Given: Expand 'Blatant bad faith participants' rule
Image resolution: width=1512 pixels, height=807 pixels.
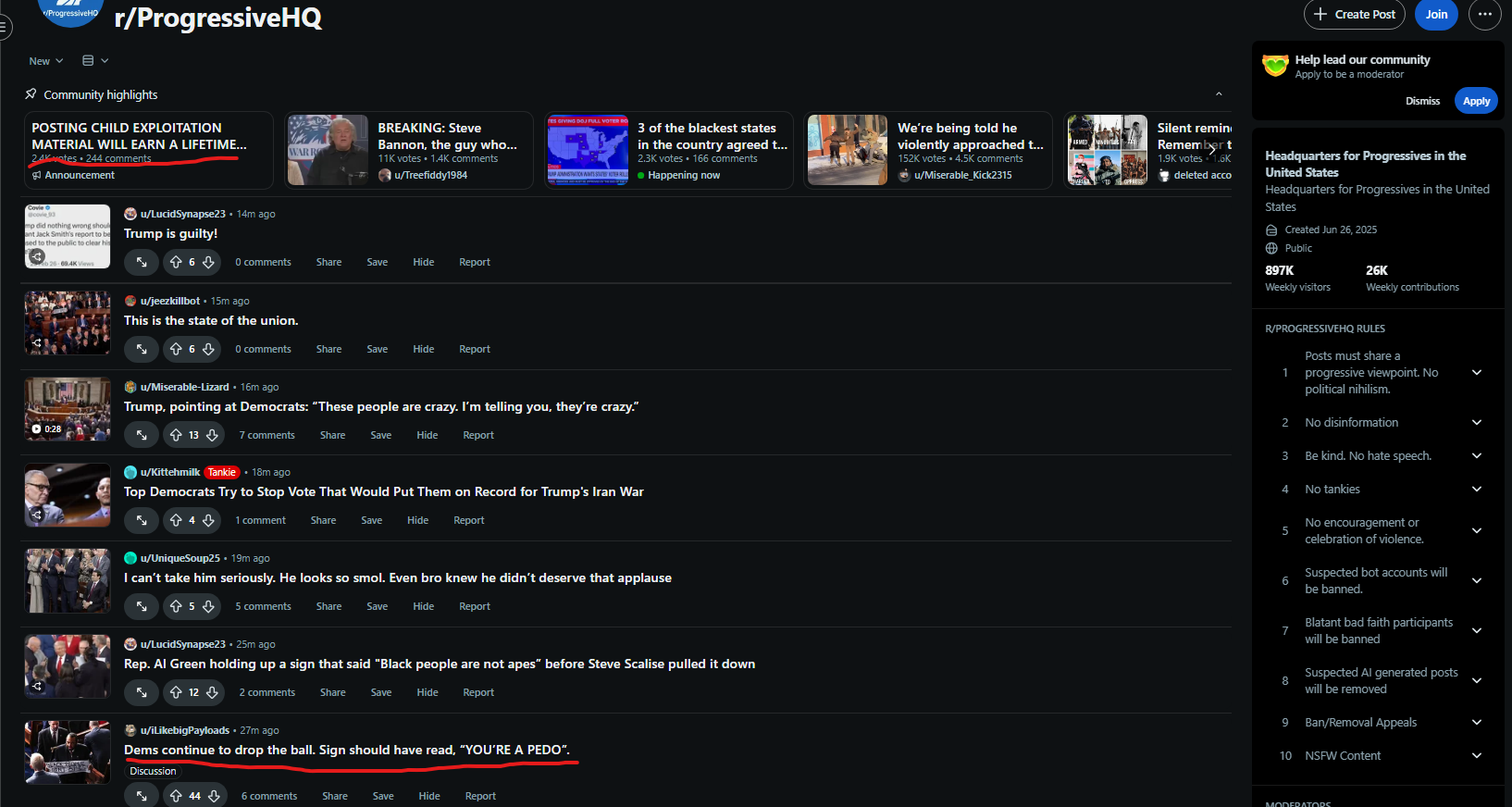Looking at the screenshot, I should coord(1477,631).
